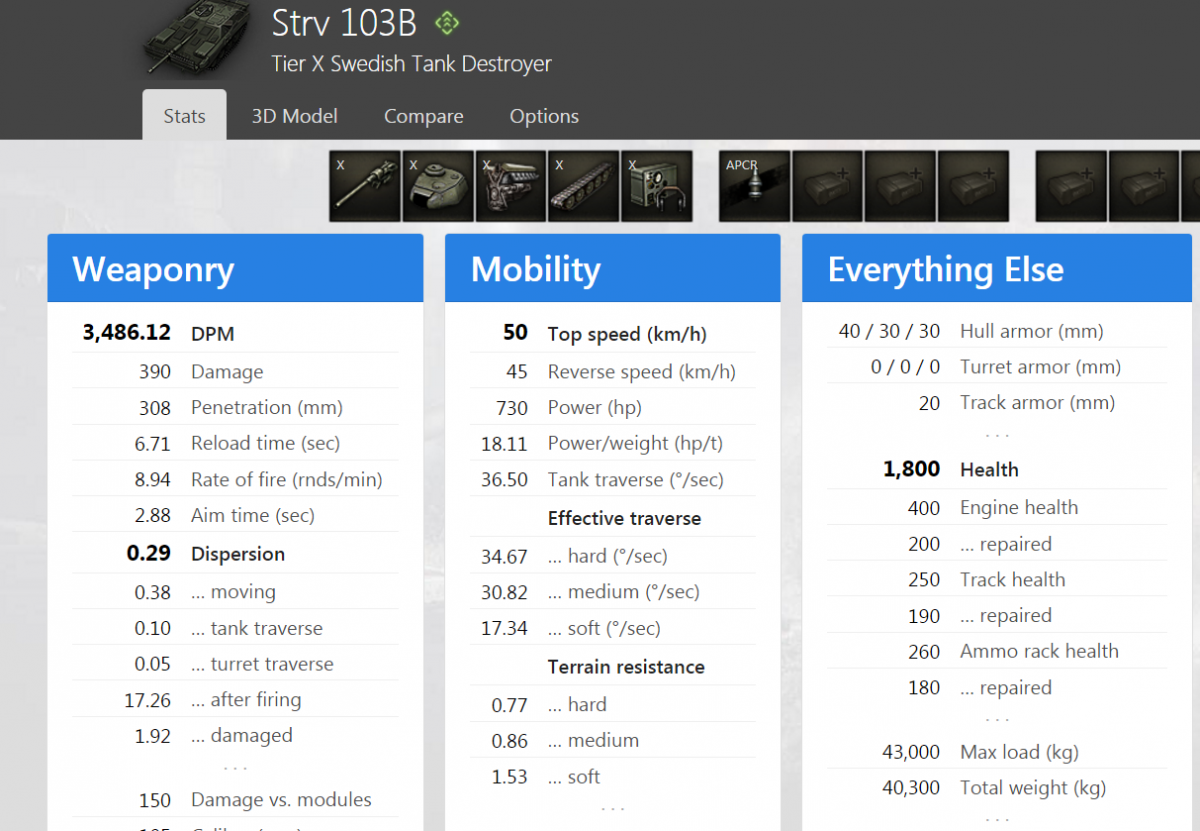Screen dimensions: 1200x831
Task: Select the soft (°/sec) traverse row
Action: 612,628
